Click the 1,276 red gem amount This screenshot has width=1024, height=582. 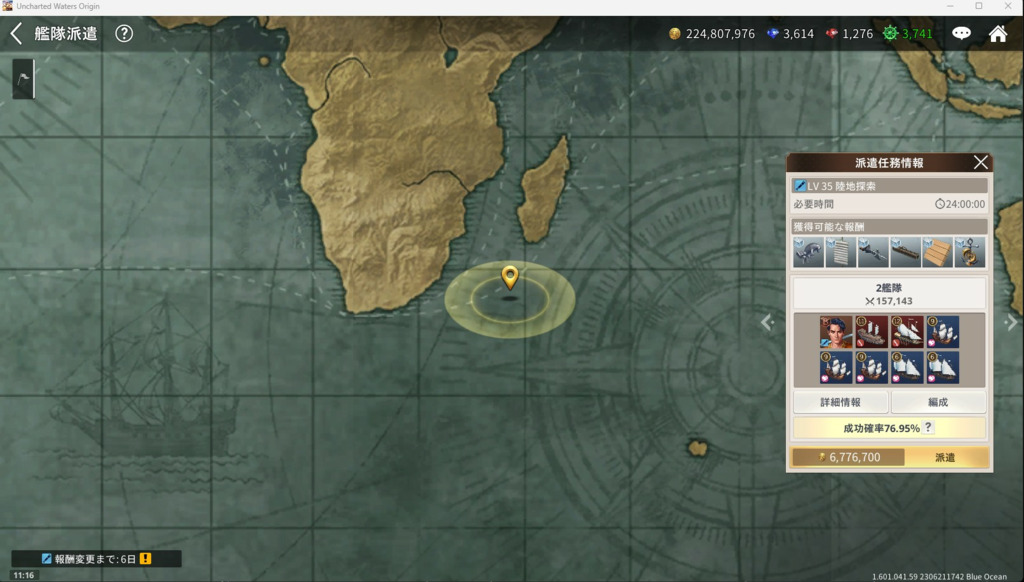pyautogui.click(x=857, y=33)
